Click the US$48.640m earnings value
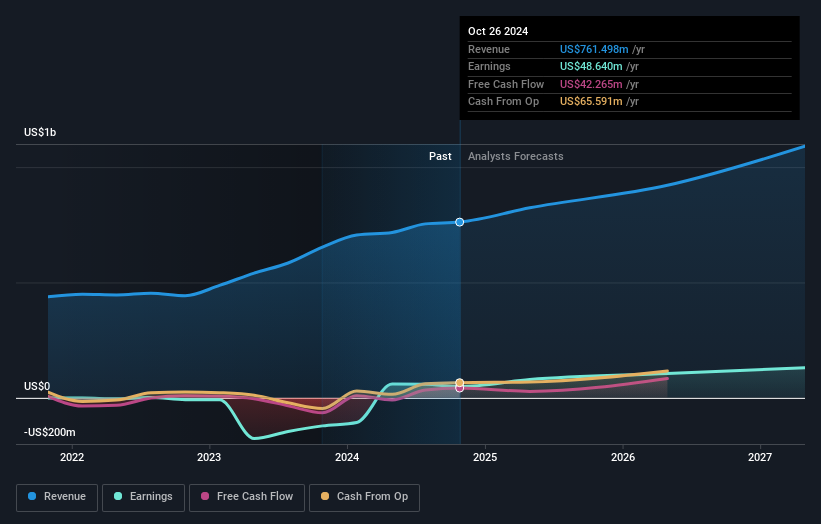The height and width of the screenshot is (524, 821). coord(591,66)
